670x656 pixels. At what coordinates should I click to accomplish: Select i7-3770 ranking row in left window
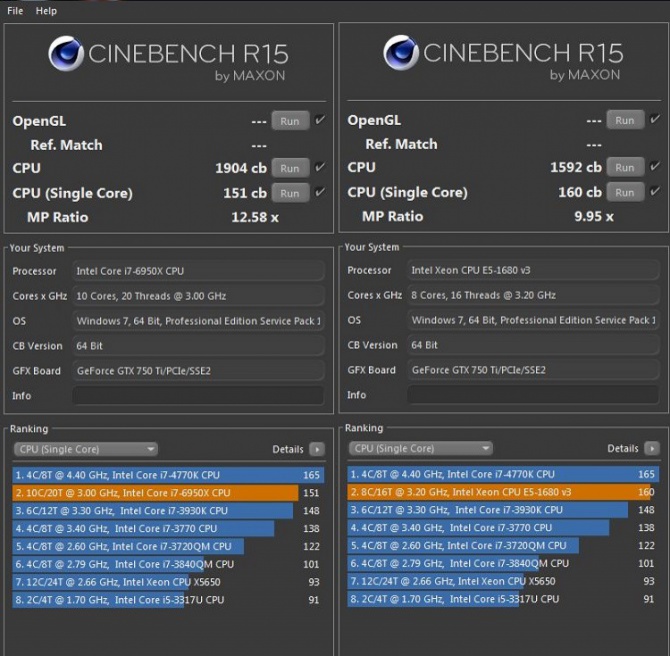point(168,529)
